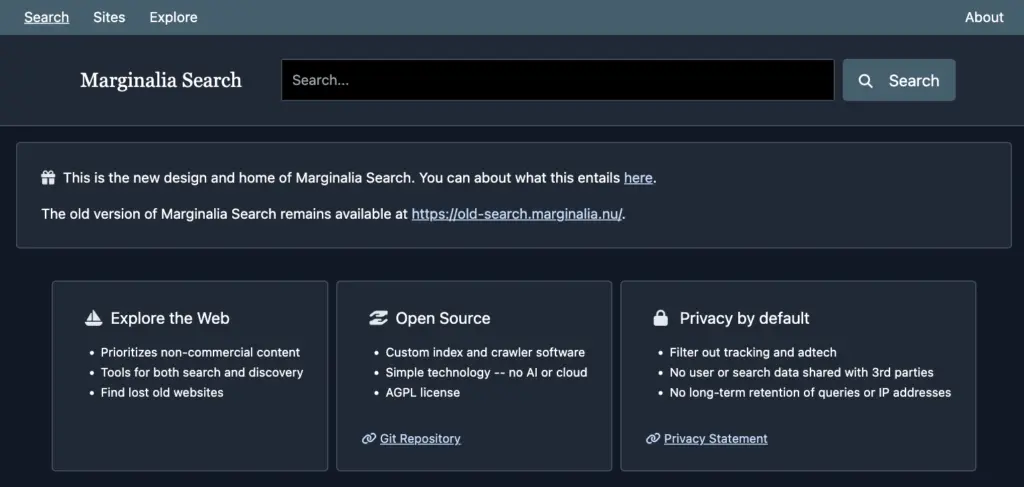Screen dimensions: 1024x487
Task: Click the Search button next to the query field
Action: point(899,80)
